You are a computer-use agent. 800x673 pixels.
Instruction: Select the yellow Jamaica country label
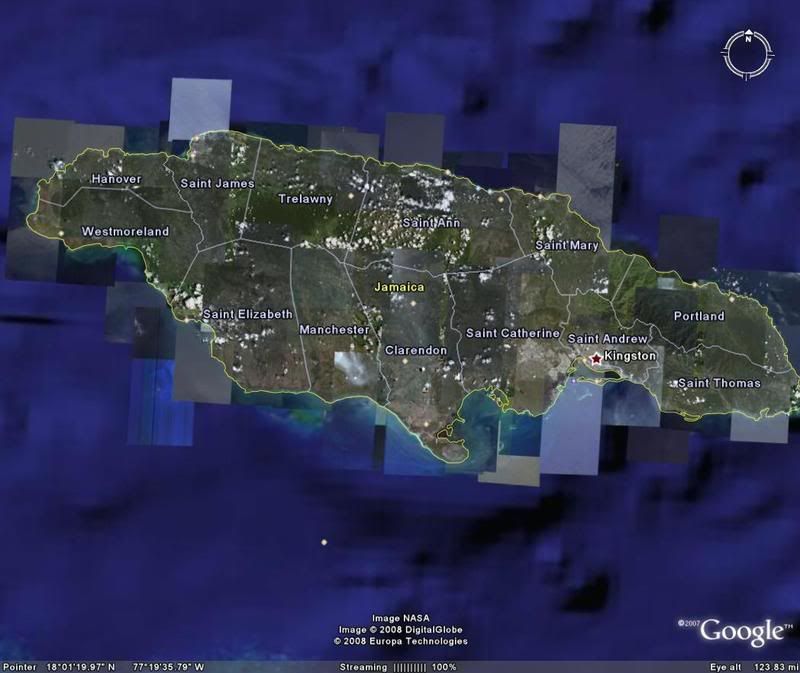tap(399, 287)
